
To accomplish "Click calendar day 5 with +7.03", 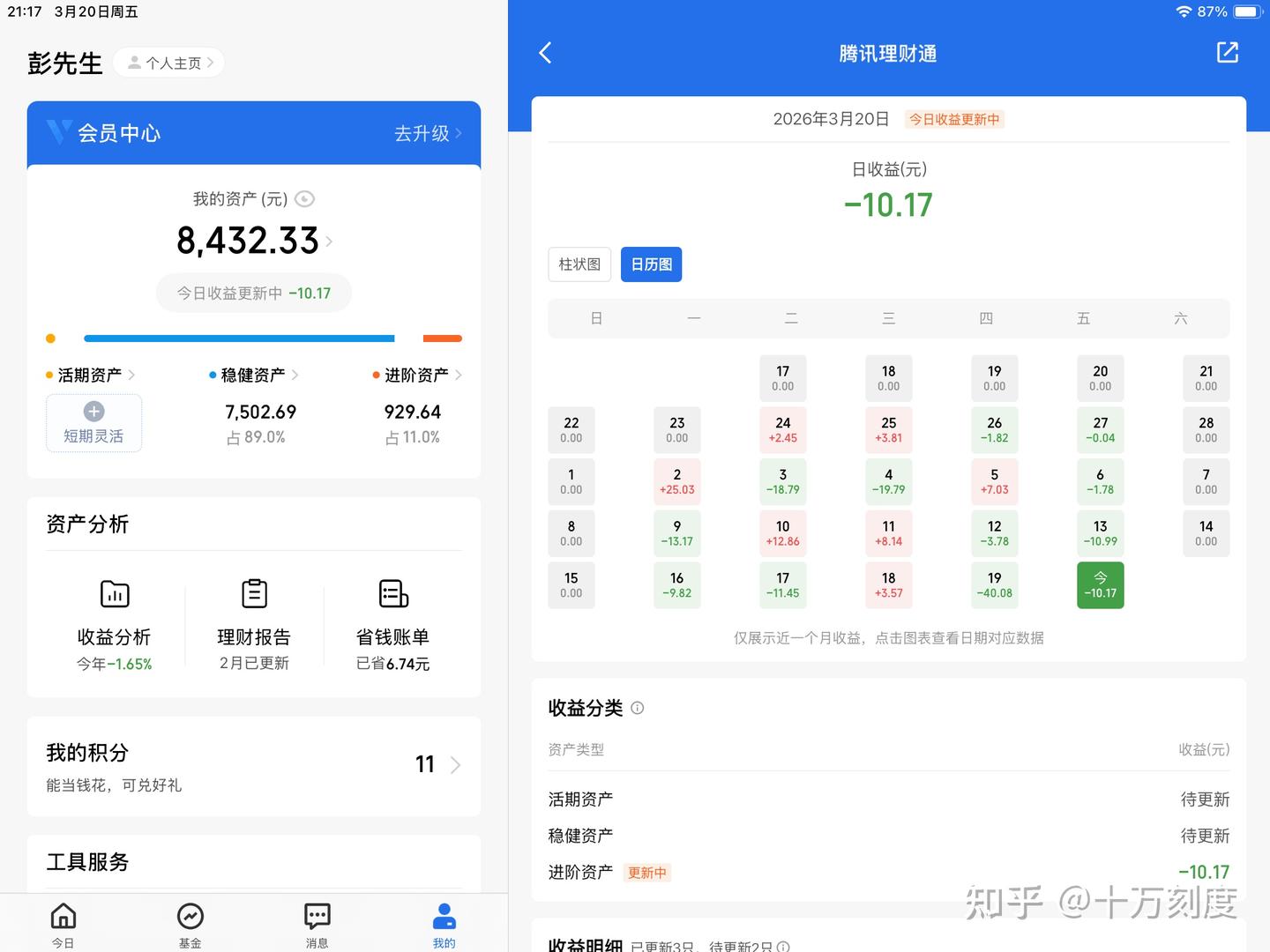I will click(x=995, y=481).
